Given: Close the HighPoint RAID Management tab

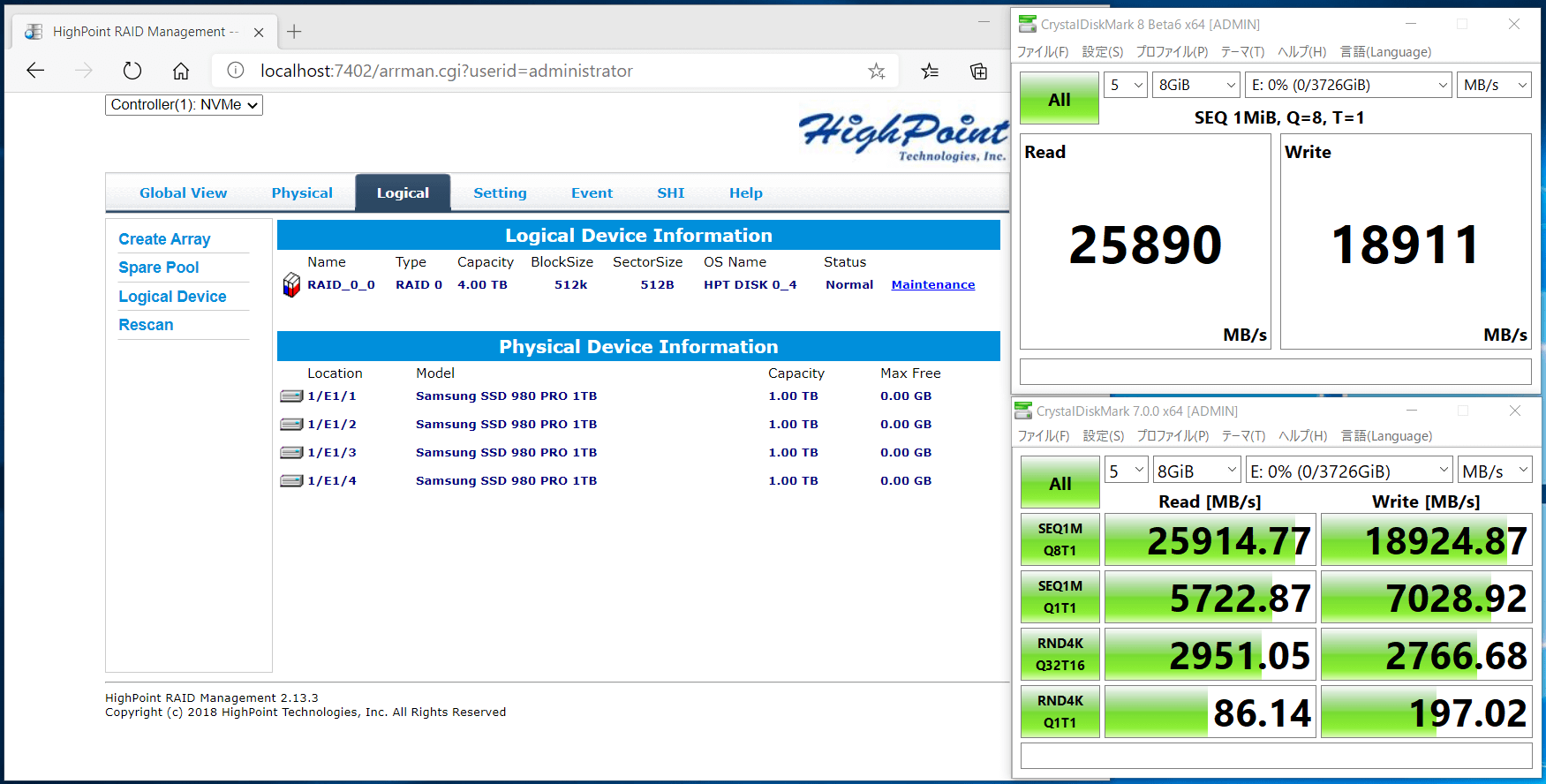Looking at the screenshot, I should [259, 32].
